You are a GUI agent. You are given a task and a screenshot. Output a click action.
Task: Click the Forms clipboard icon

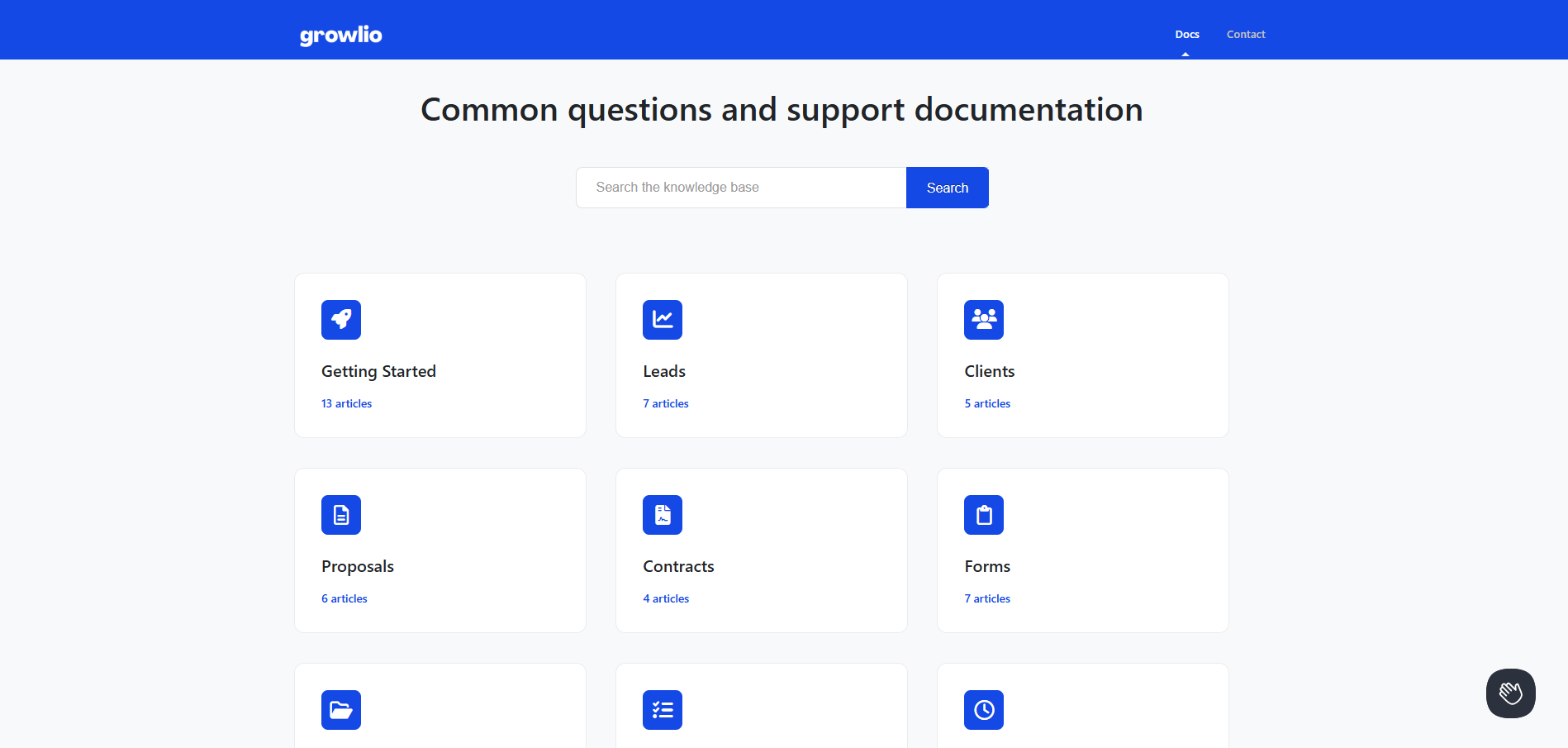[984, 515]
